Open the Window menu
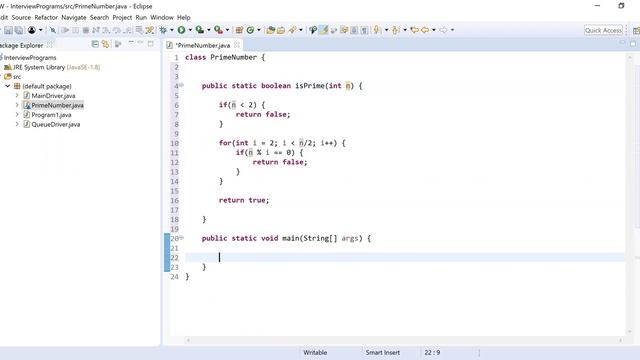 162,18
